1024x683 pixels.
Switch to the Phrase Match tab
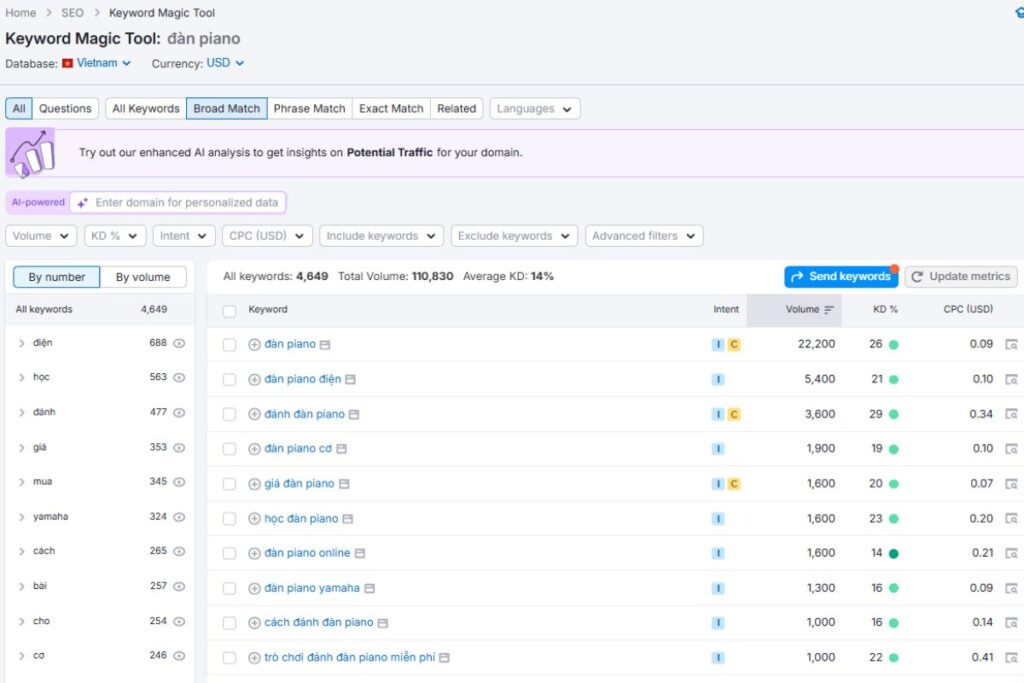[309, 108]
